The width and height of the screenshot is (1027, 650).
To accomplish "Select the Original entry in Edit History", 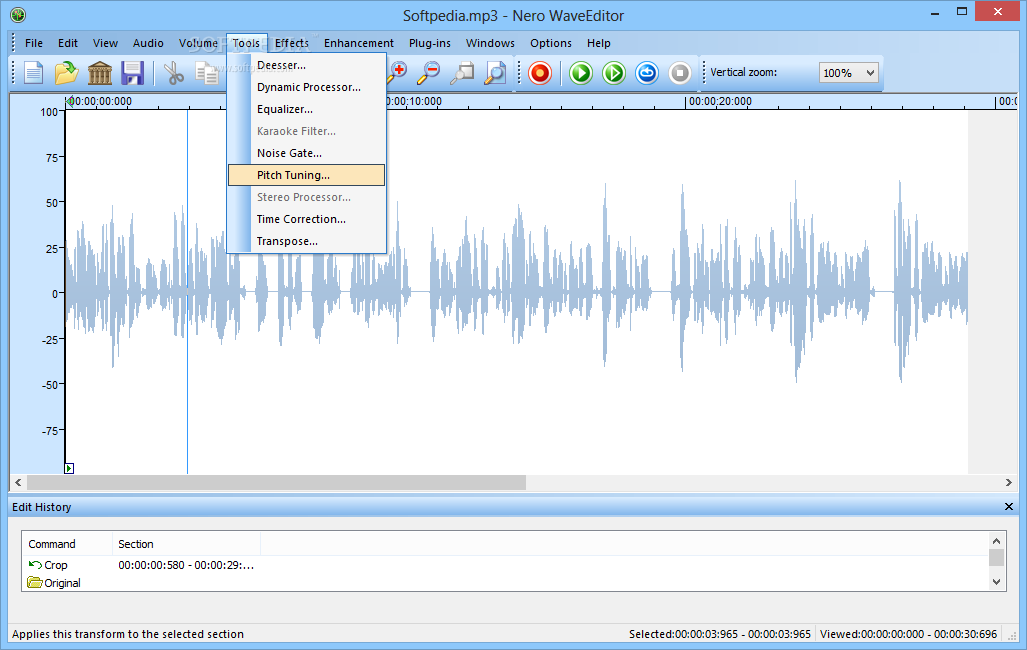I will pyautogui.click(x=62, y=583).
